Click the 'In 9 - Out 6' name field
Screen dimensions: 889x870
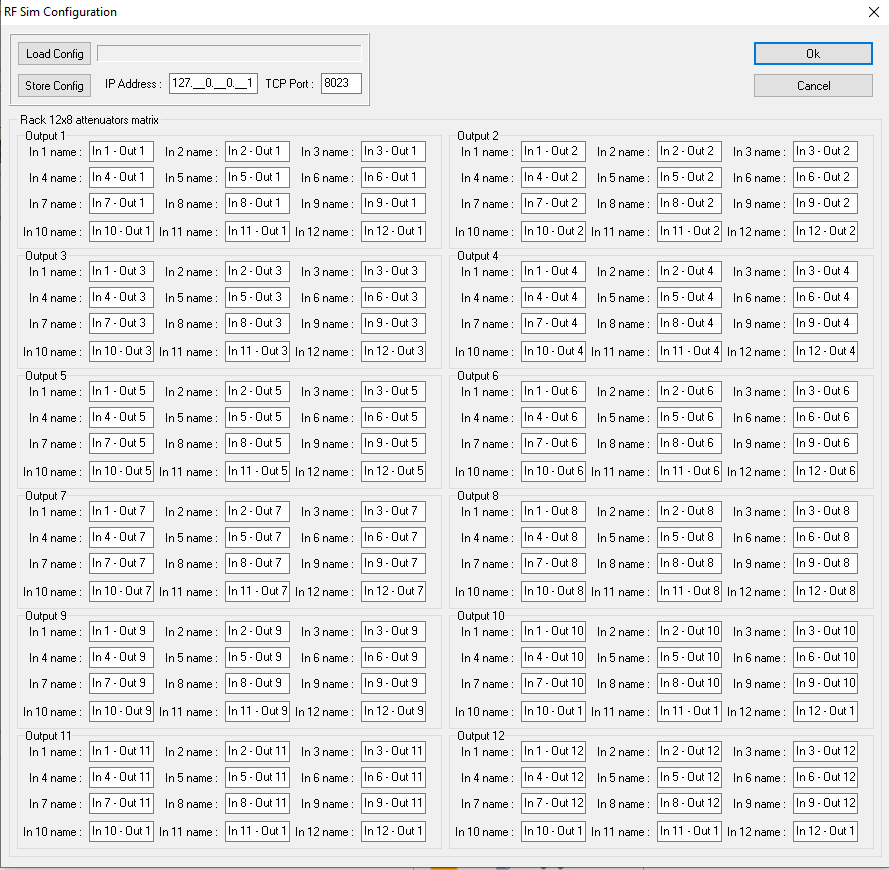point(825,444)
